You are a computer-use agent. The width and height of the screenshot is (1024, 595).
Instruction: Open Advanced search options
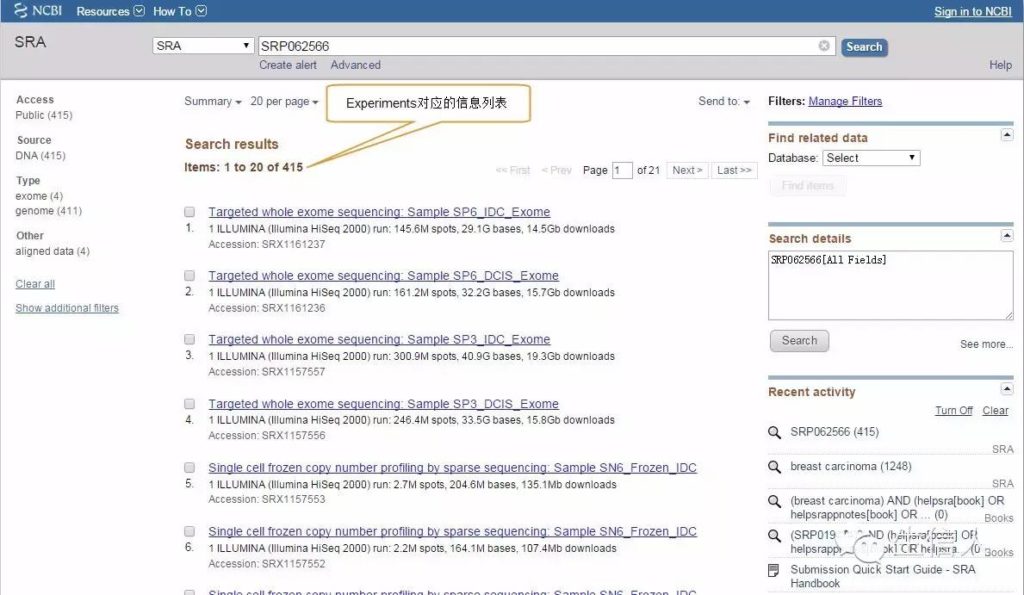355,64
